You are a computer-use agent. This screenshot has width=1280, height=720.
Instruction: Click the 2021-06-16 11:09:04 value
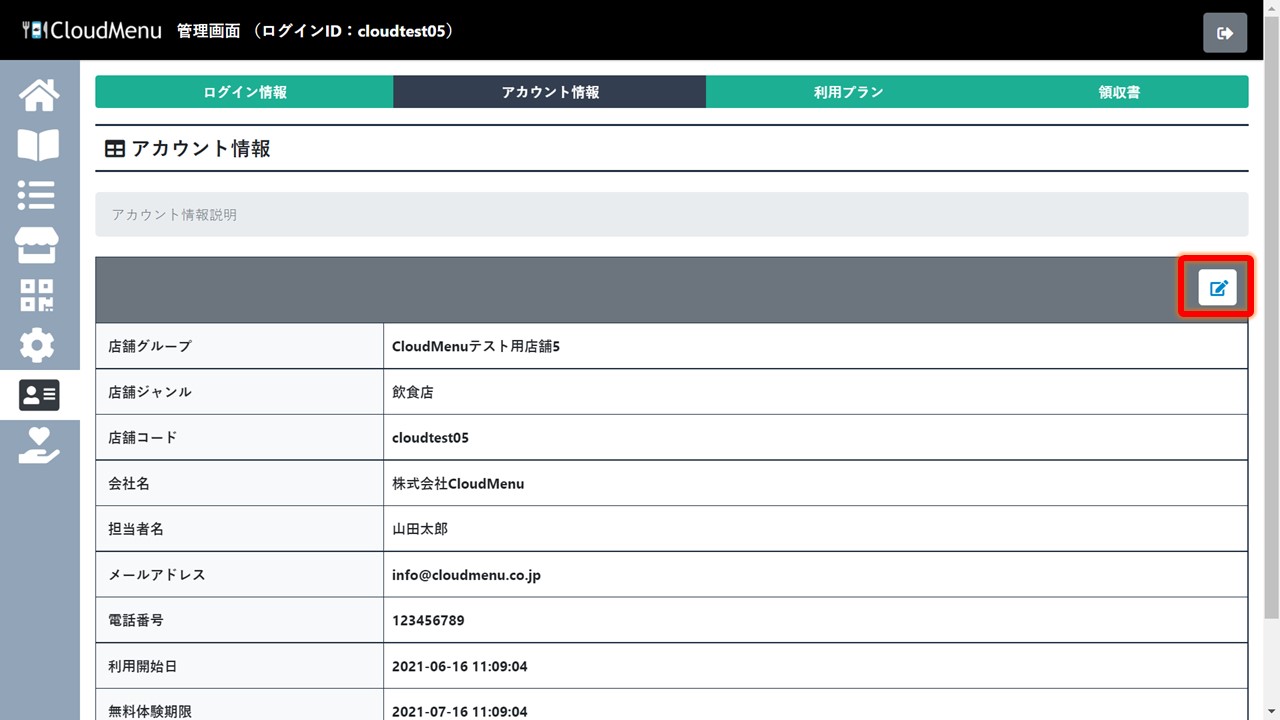pyautogui.click(x=460, y=666)
